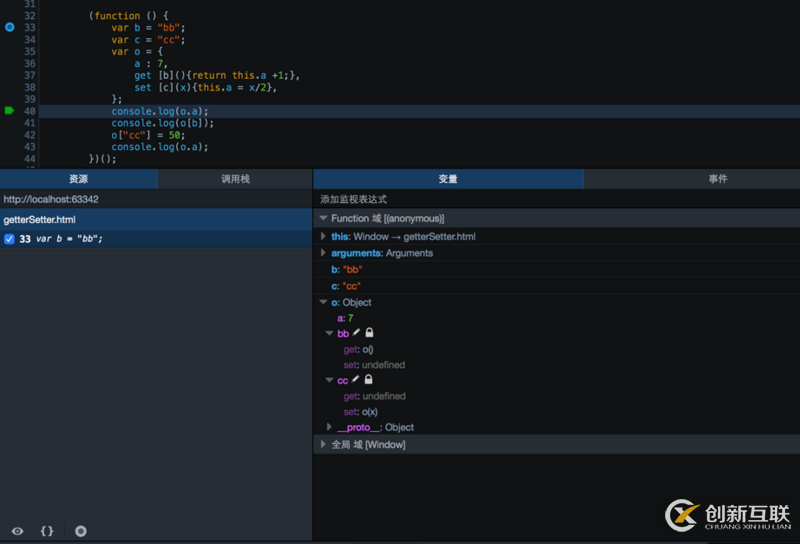Toggle the eye icon in bottom toolbar

pyautogui.click(x=17, y=531)
